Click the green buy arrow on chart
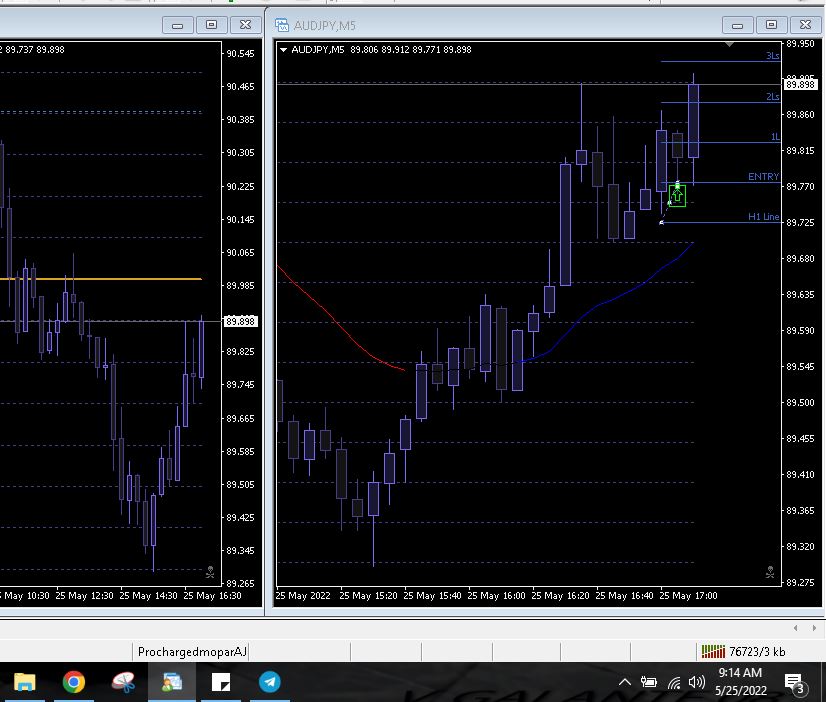 pyautogui.click(x=677, y=195)
